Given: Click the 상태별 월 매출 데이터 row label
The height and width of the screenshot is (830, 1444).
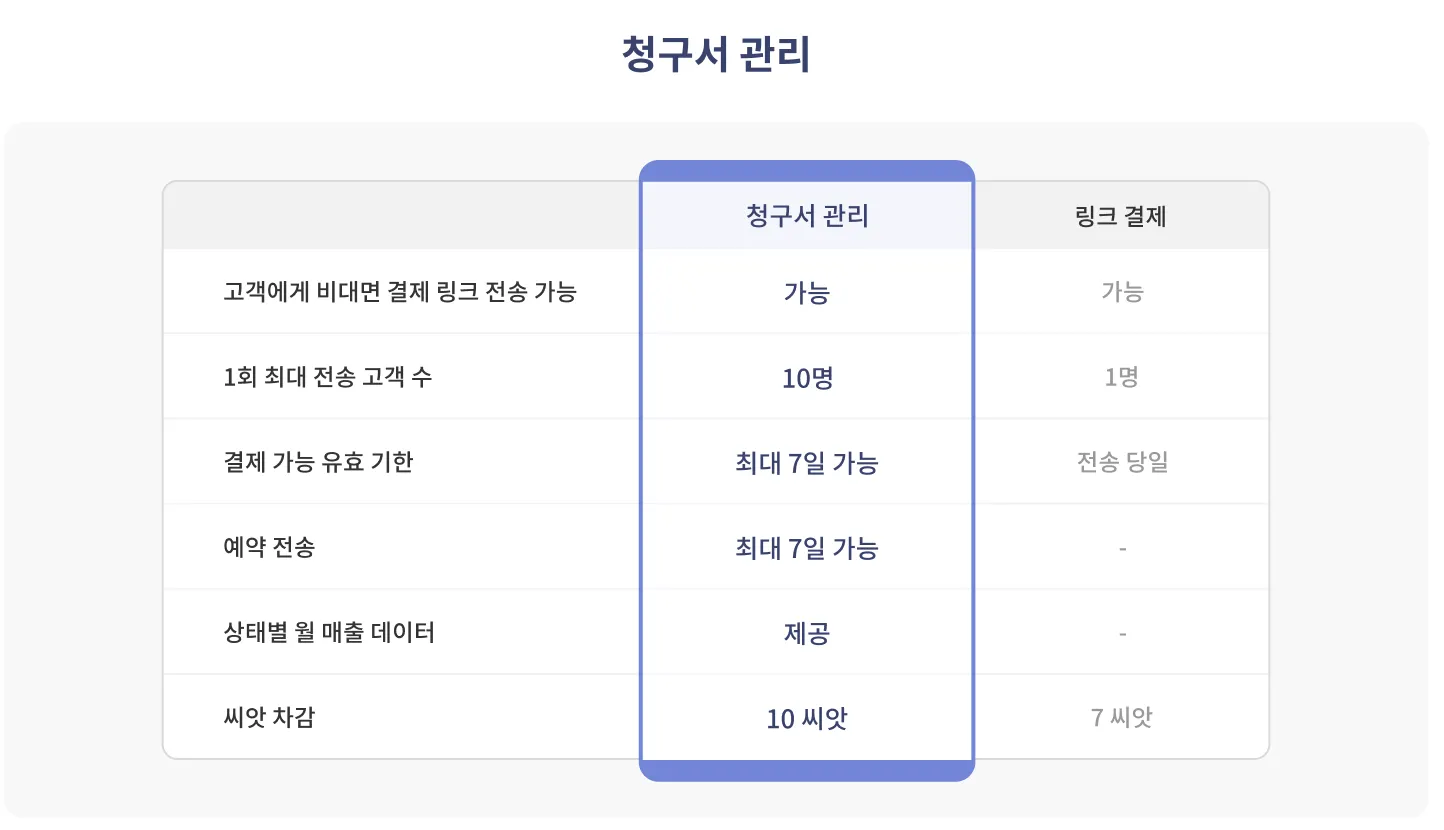Looking at the screenshot, I should pos(329,633).
